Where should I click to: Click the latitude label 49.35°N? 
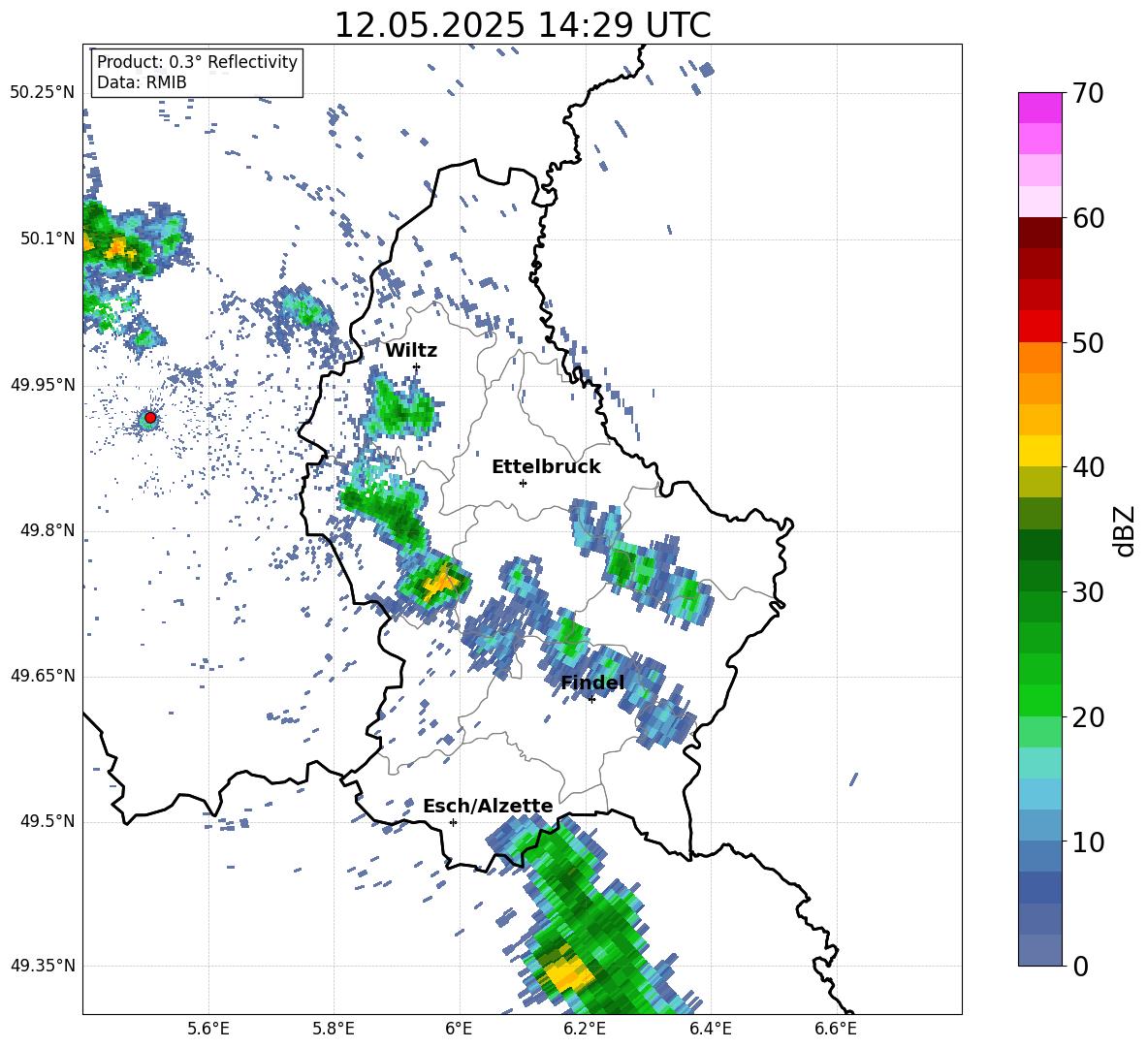tap(42, 966)
